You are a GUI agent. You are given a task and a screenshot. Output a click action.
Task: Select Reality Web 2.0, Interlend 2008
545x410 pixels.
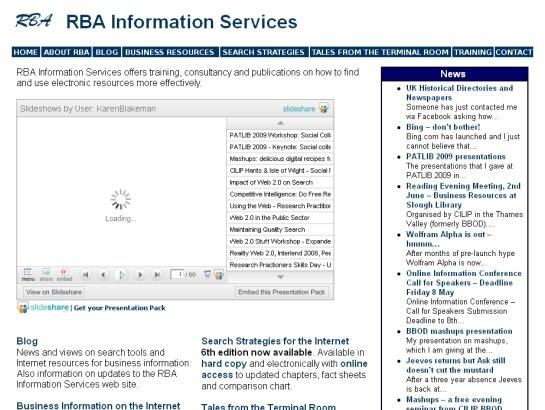(280, 253)
